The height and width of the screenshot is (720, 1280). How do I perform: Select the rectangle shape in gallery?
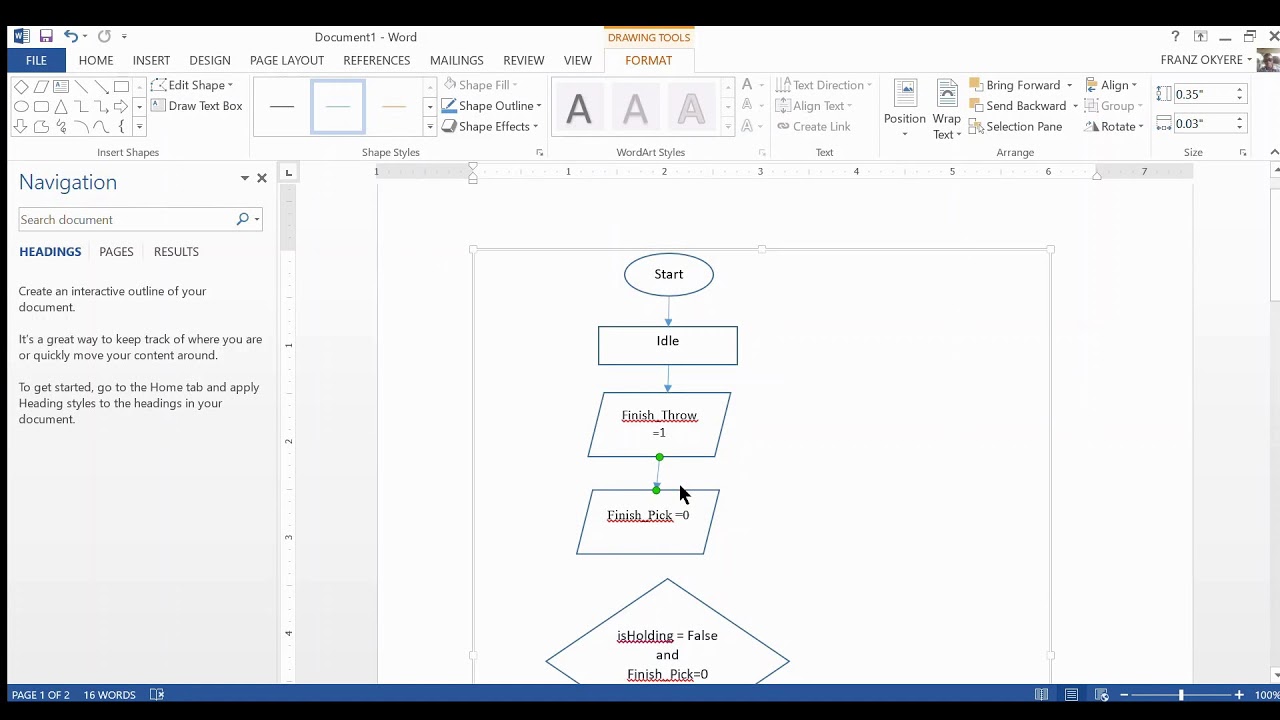tap(121, 87)
